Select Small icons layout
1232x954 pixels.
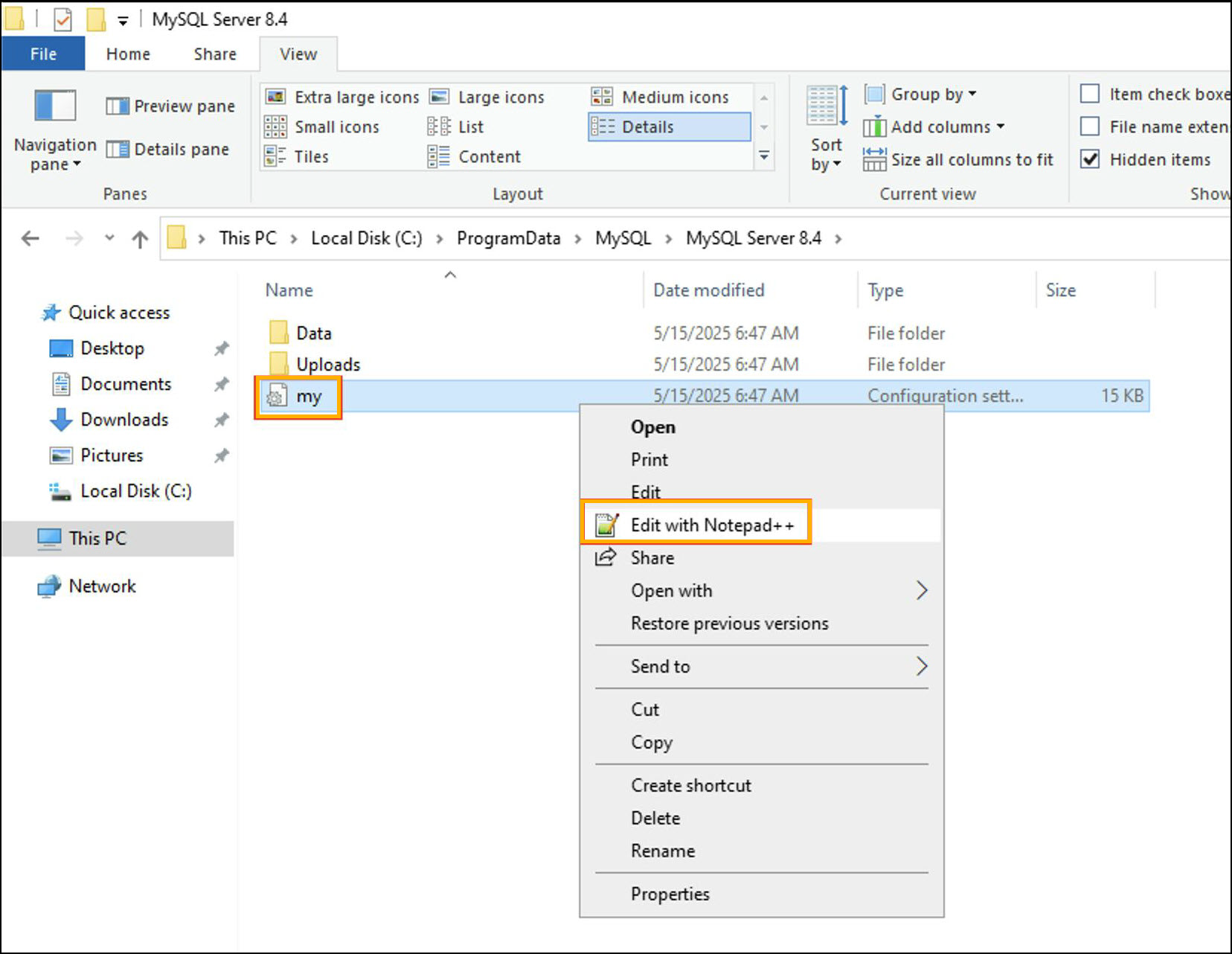click(322, 127)
